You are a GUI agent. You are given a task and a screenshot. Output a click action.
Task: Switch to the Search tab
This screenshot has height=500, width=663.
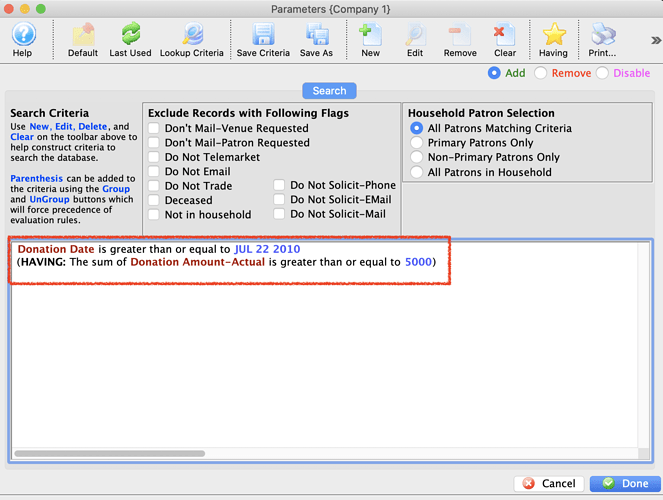click(x=329, y=91)
